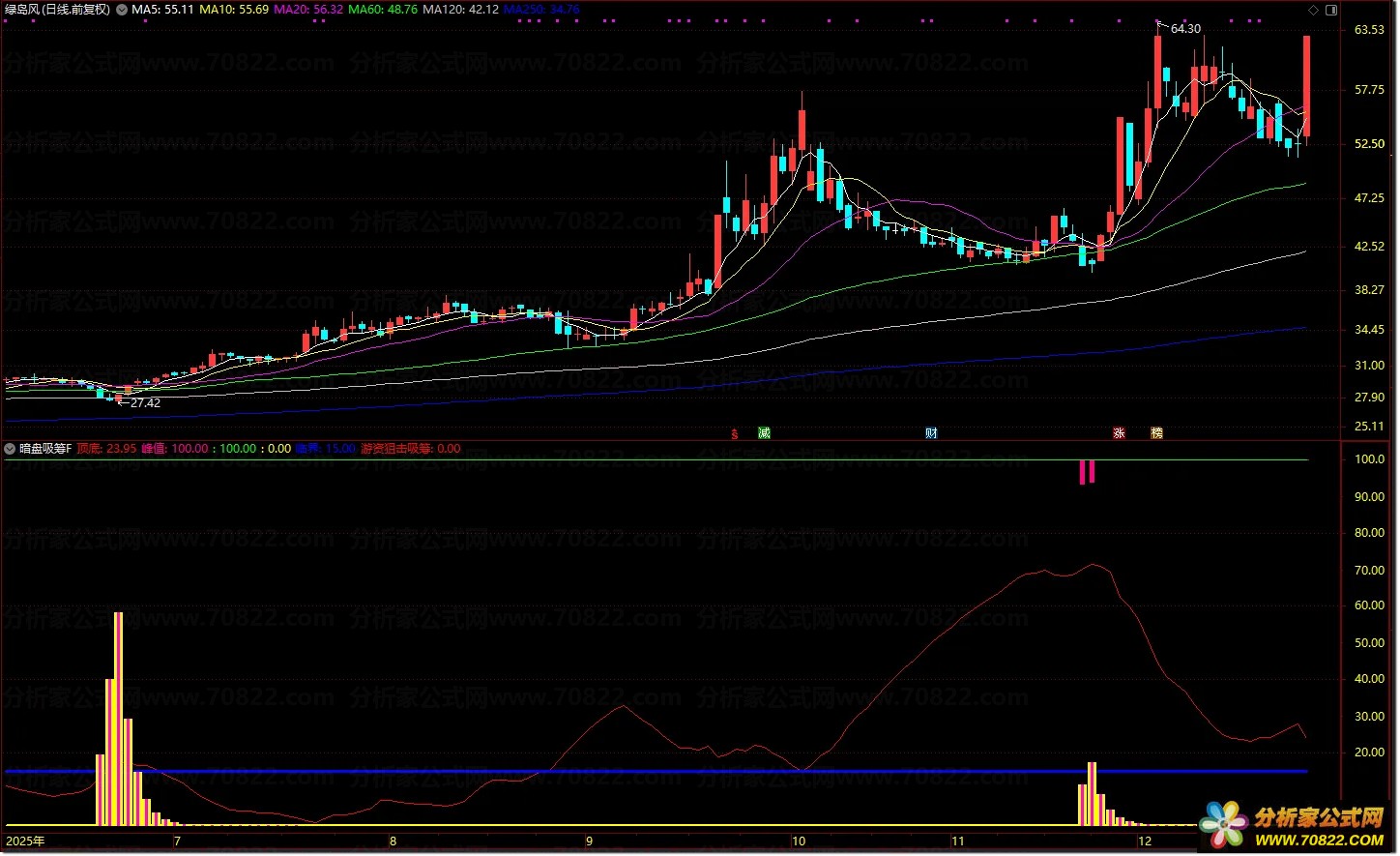
Task: Select the MA5 moving average label
Action: pyautogui.click(x=162, y=10)
